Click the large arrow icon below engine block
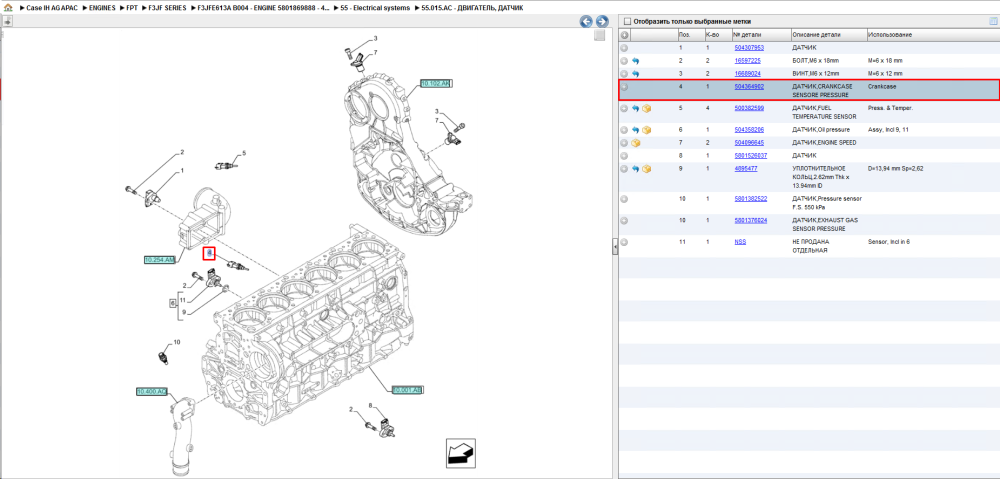 (460, 453)
